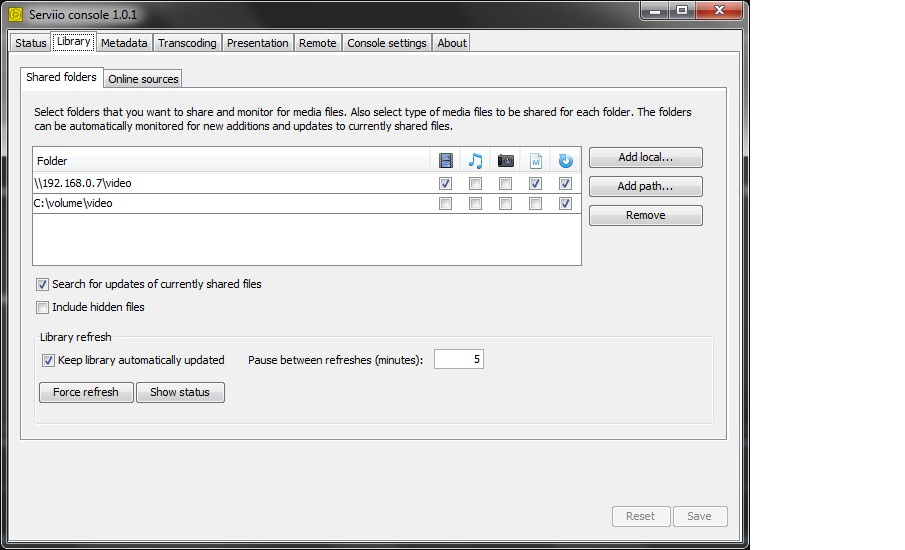Toggle Keep library automatically updated
The height and width of the screenshot is (550, 905).
click(x=48, y=361)
